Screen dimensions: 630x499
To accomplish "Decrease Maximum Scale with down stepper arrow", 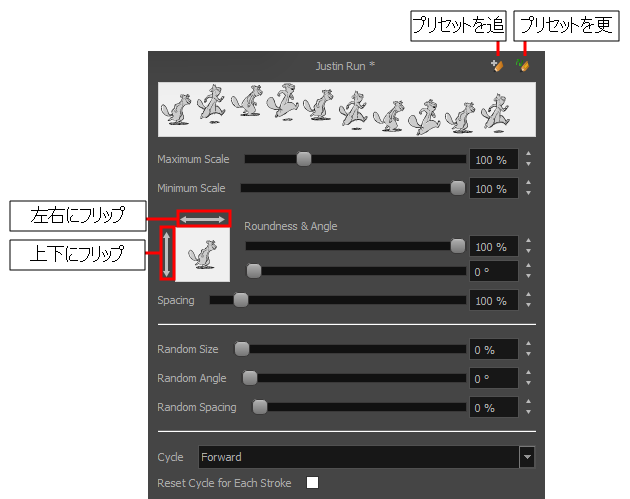I will pos(528,164).
